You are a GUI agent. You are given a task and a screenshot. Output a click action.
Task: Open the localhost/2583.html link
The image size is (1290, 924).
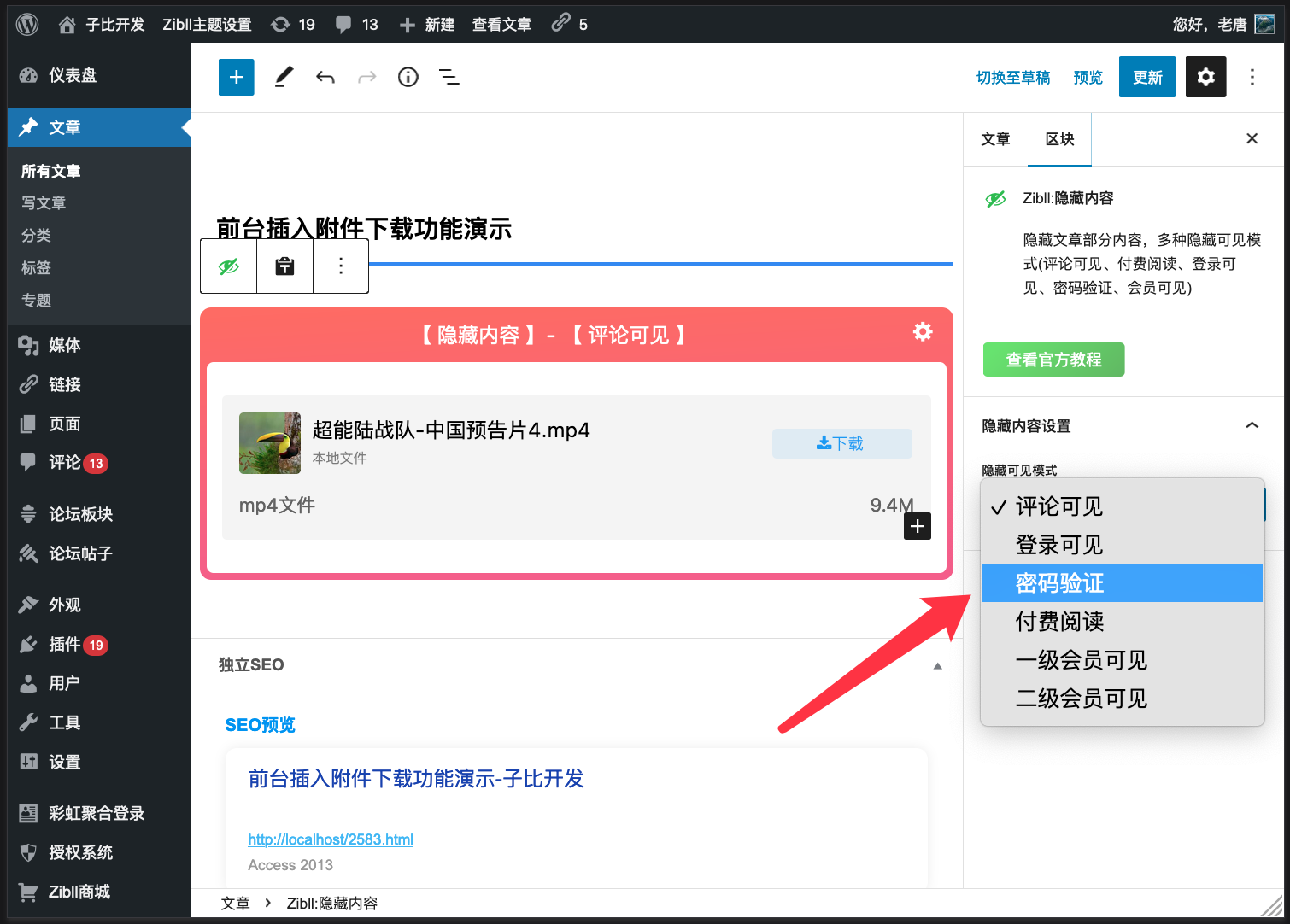pos(330,839)
